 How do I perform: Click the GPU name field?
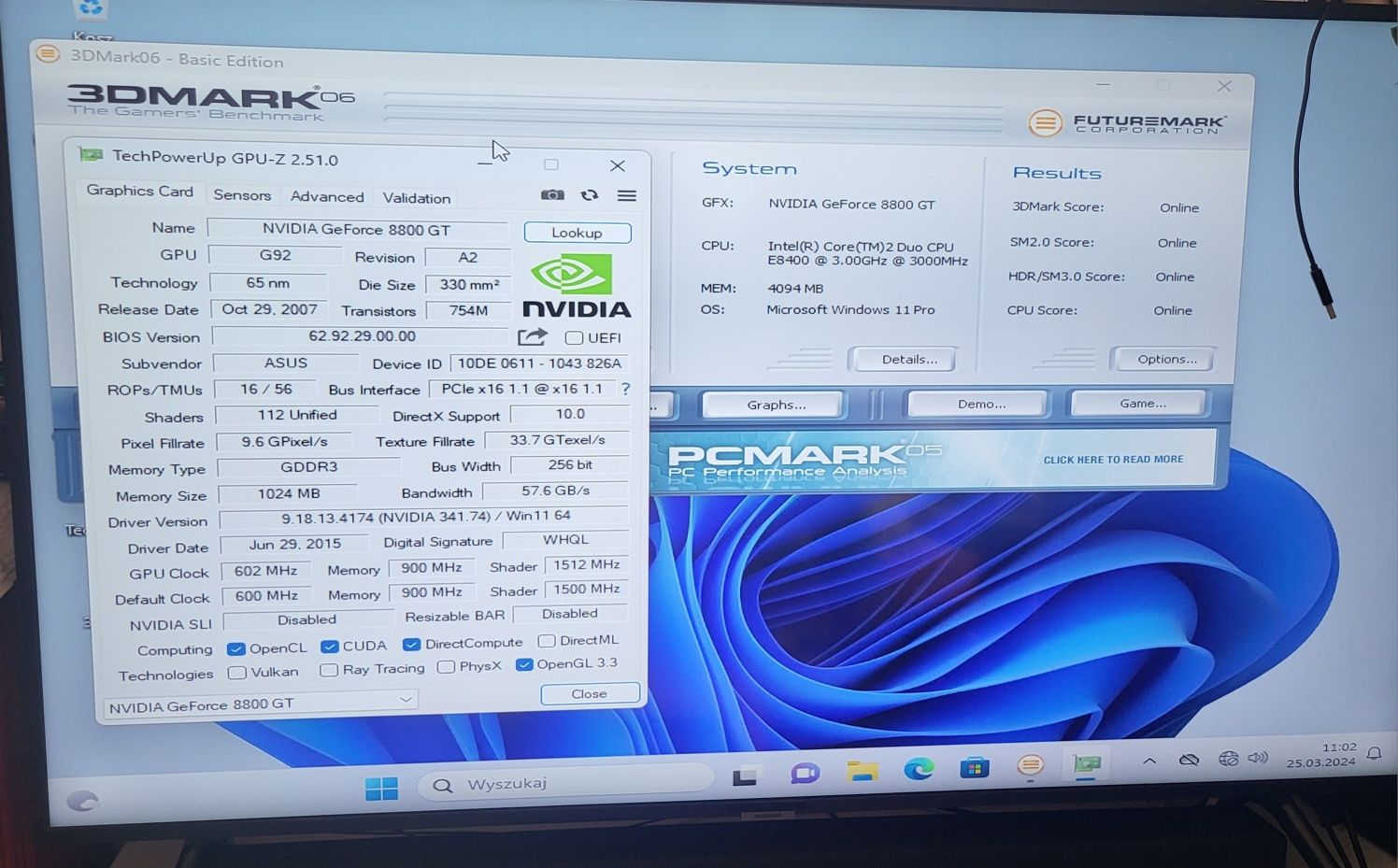coord(357,229)
